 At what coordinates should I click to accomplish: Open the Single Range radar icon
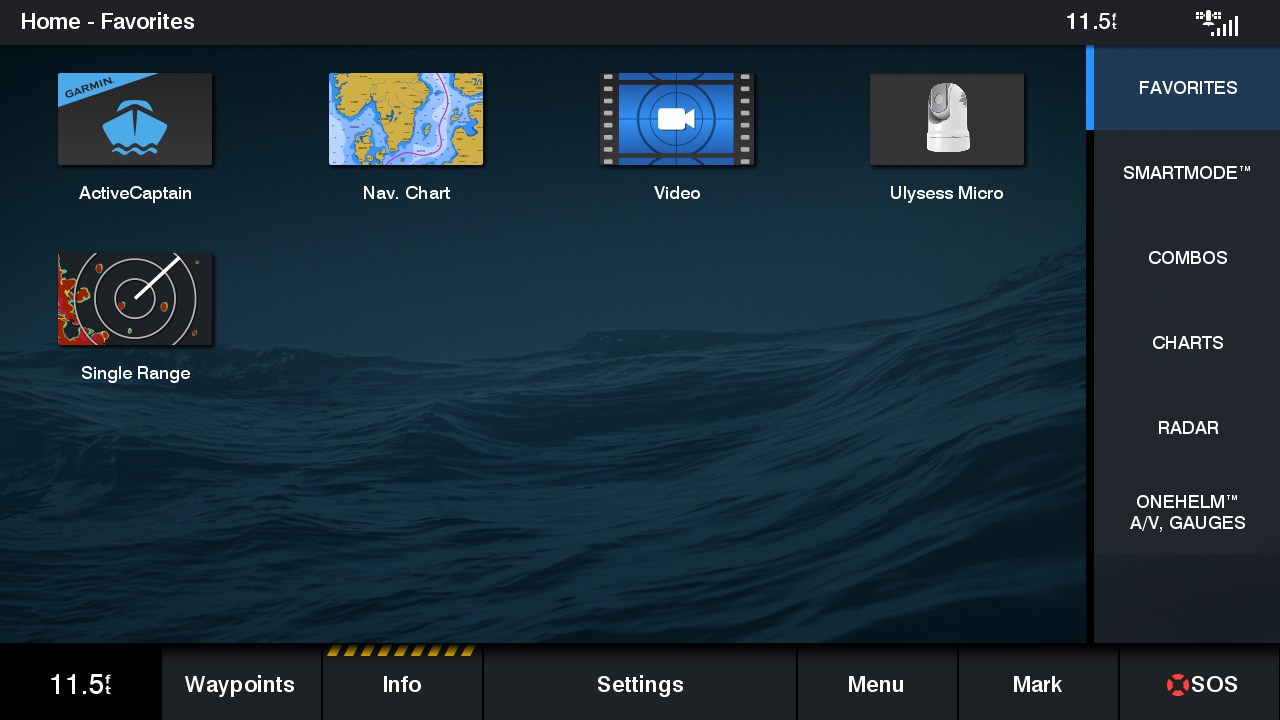point(135,299)
